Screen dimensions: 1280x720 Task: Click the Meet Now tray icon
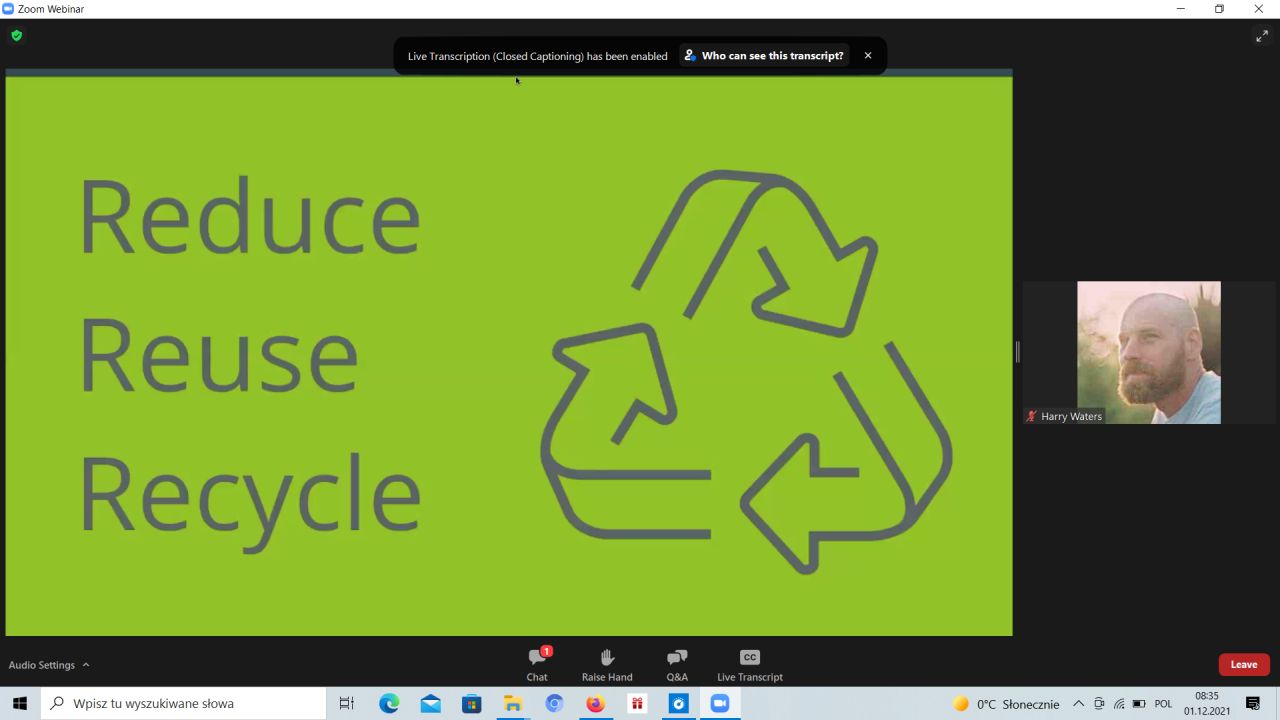pos(1099,704)
